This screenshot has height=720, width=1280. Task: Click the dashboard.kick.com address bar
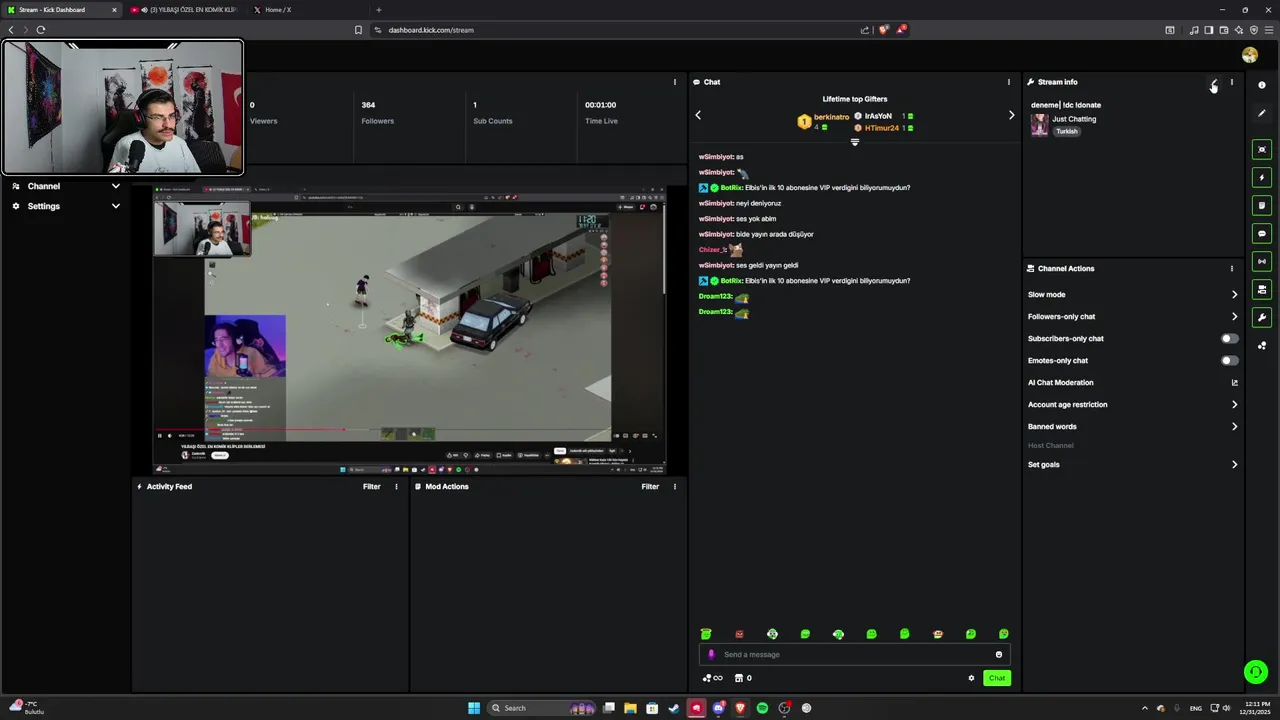pos(612,30)
